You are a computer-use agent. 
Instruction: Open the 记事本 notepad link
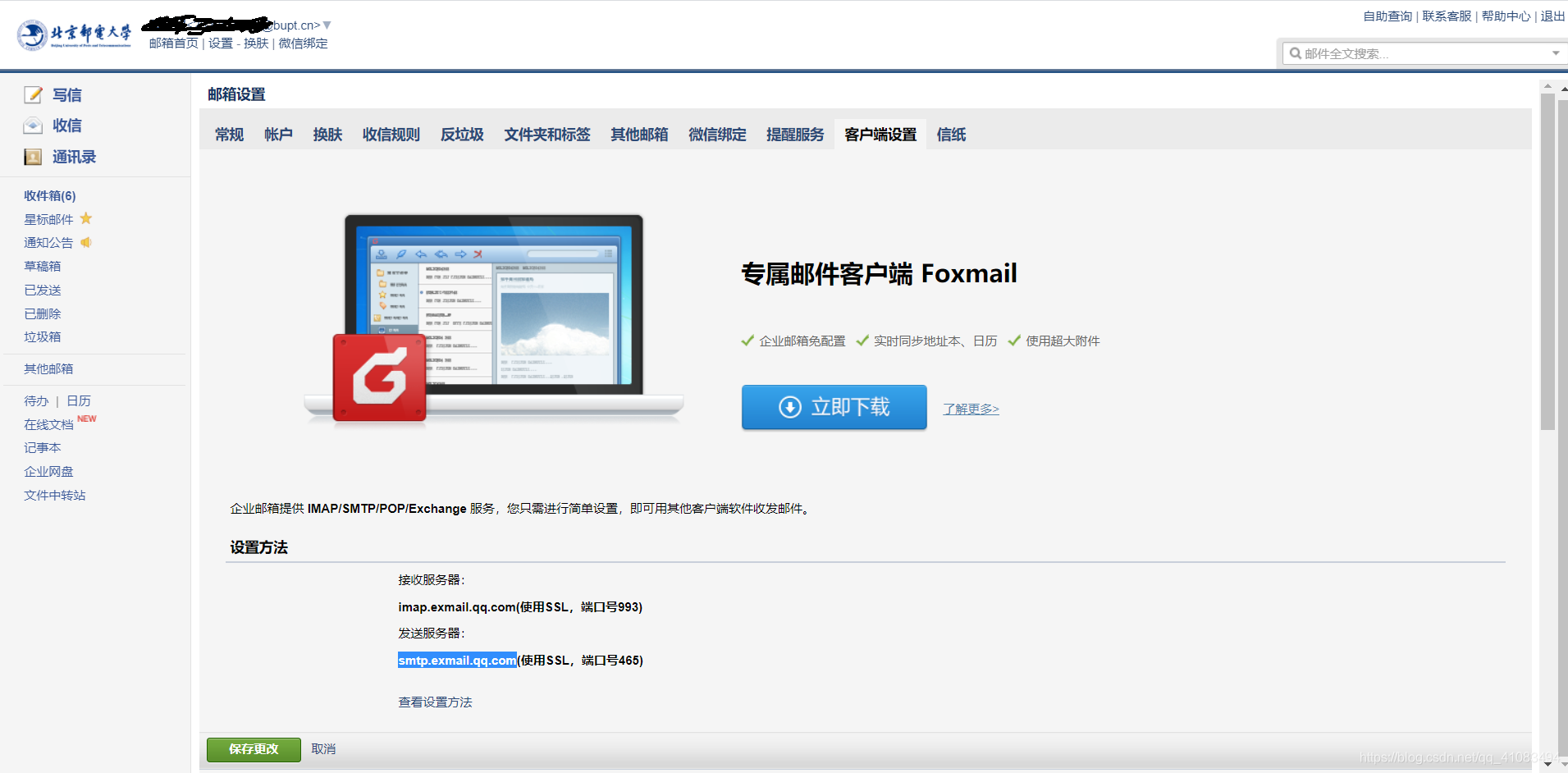(x=43, y=447)
